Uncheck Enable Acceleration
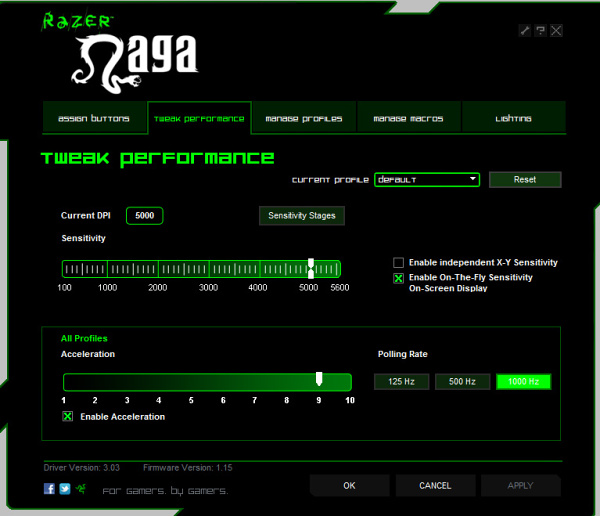Screen dimensions: 600x516 click(x=68, y=416)
